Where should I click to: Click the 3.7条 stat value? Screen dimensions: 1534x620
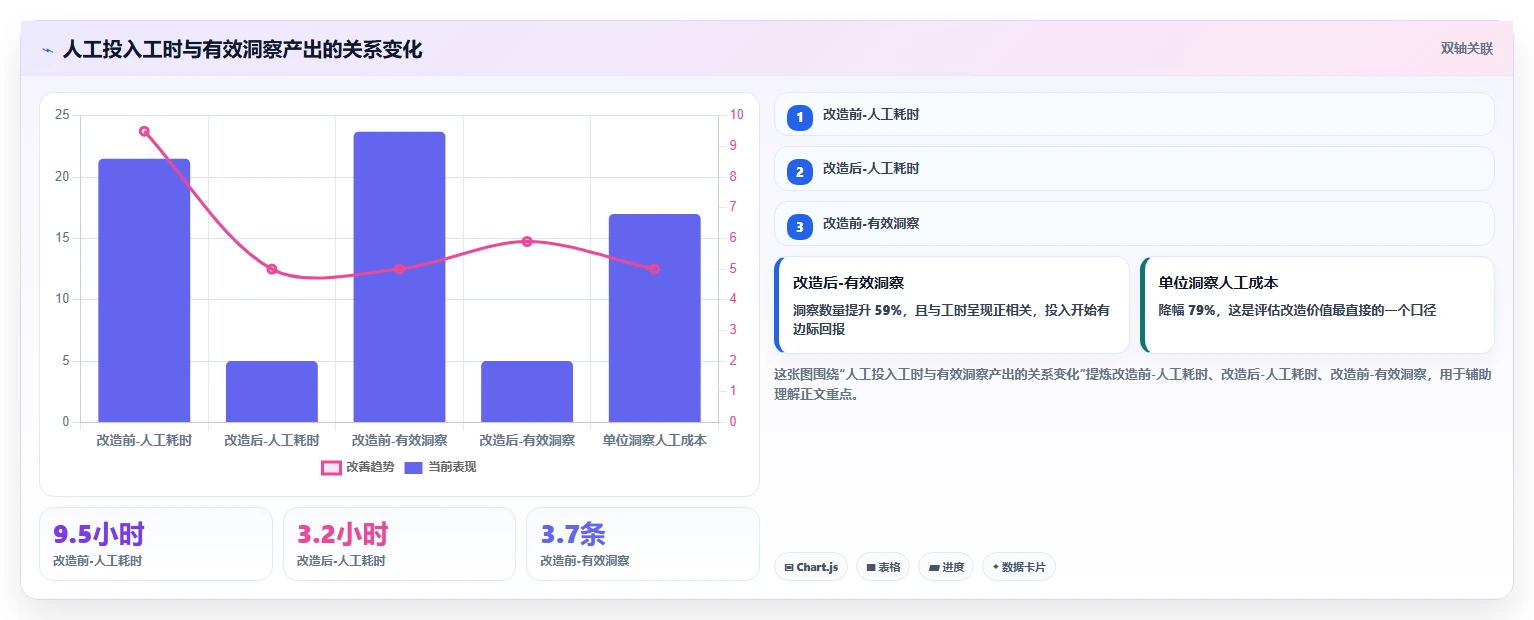point(573,534)
